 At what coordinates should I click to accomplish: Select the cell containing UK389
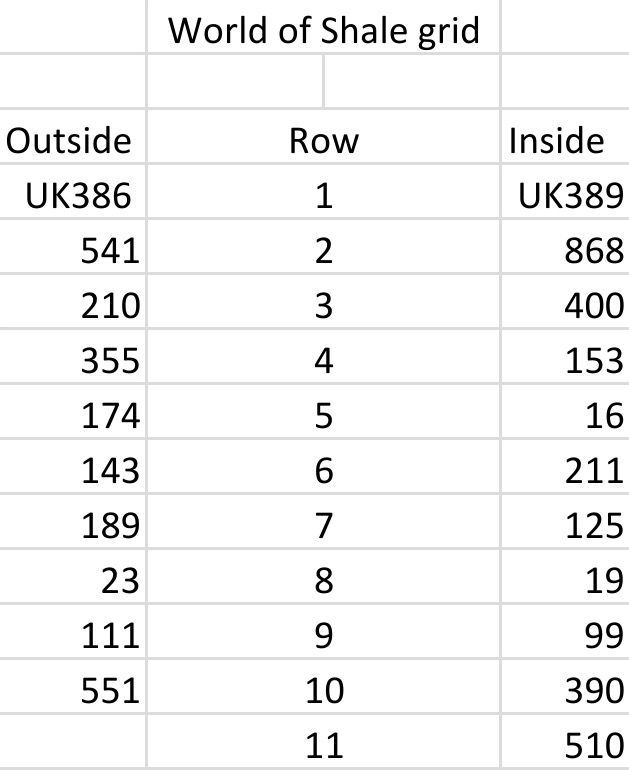coord(565,191)
